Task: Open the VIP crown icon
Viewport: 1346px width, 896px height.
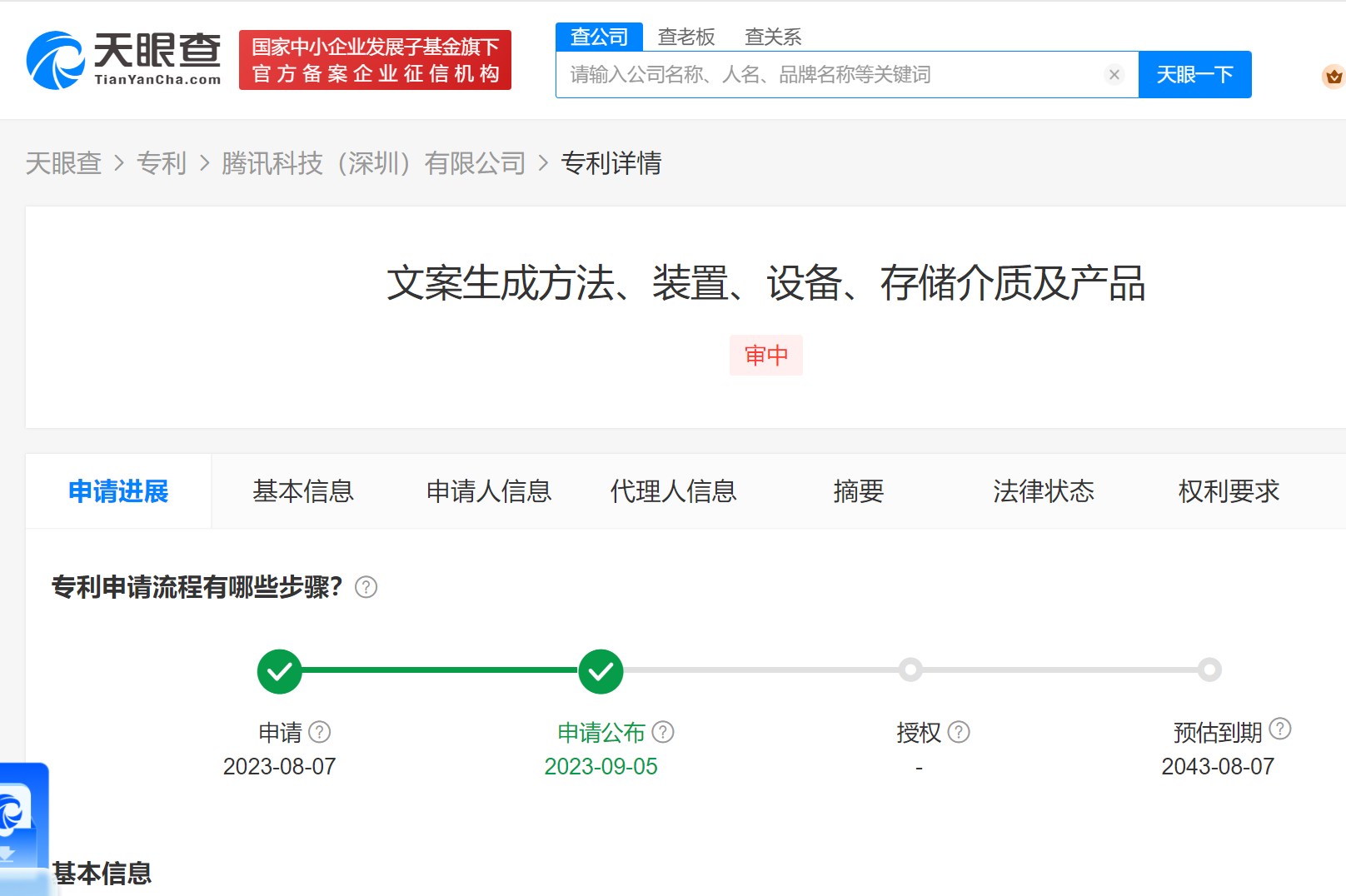Action: (1334, 77)
